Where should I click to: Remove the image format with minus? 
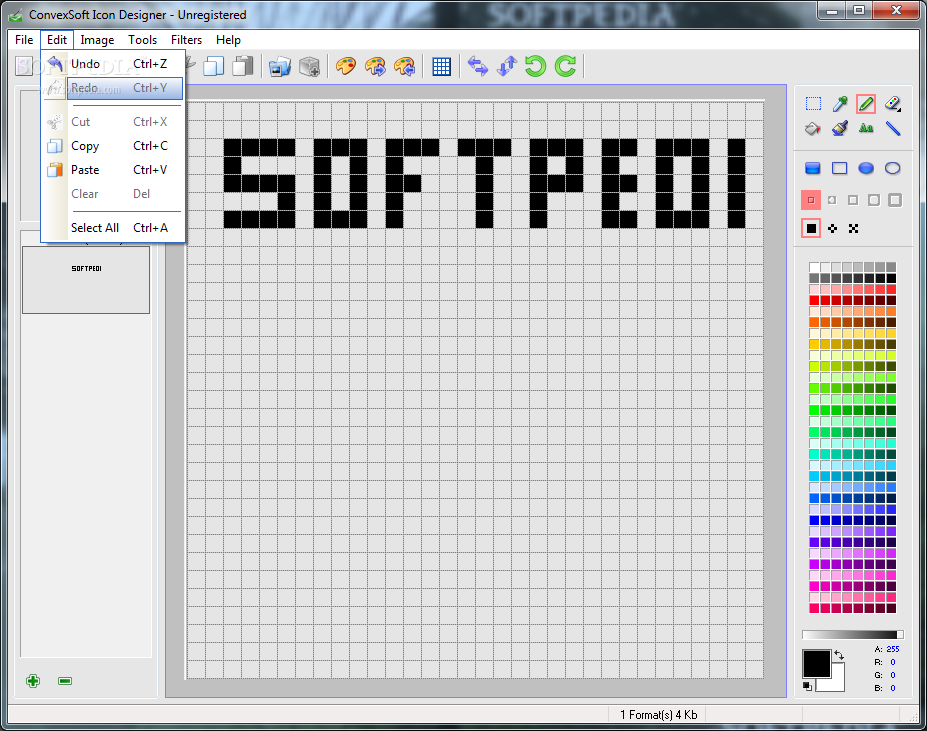tap(65, 681)
